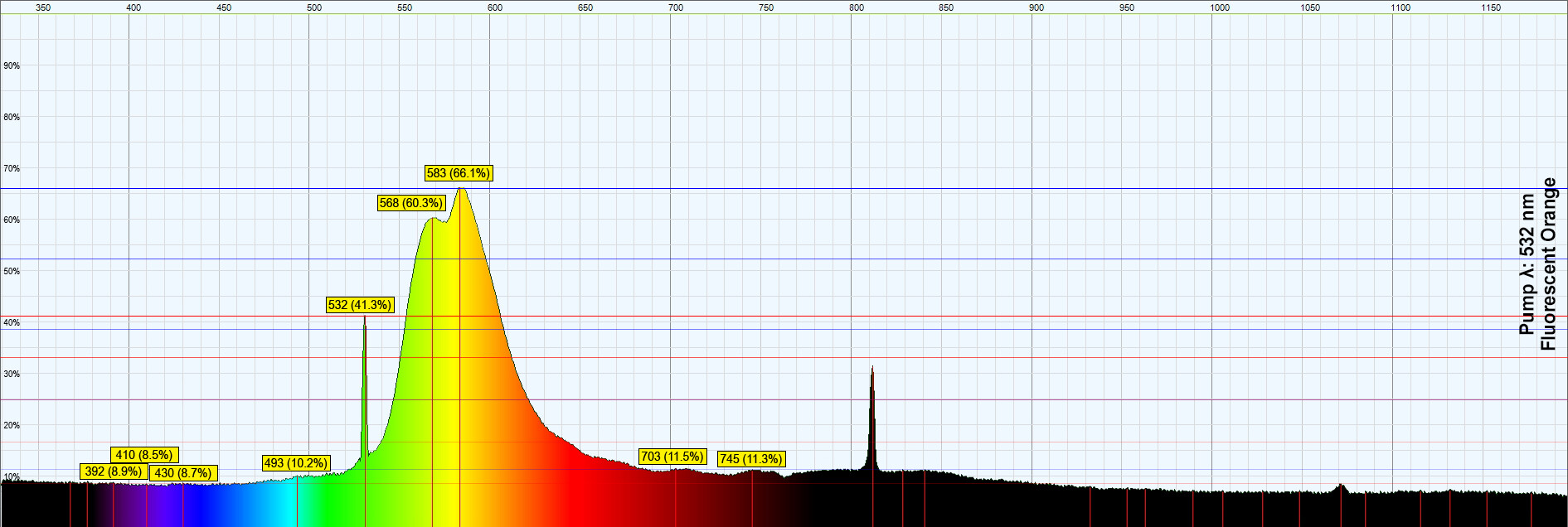
Task: Click the 400 wavelength axis label
Action: click(x=133, y=7)
